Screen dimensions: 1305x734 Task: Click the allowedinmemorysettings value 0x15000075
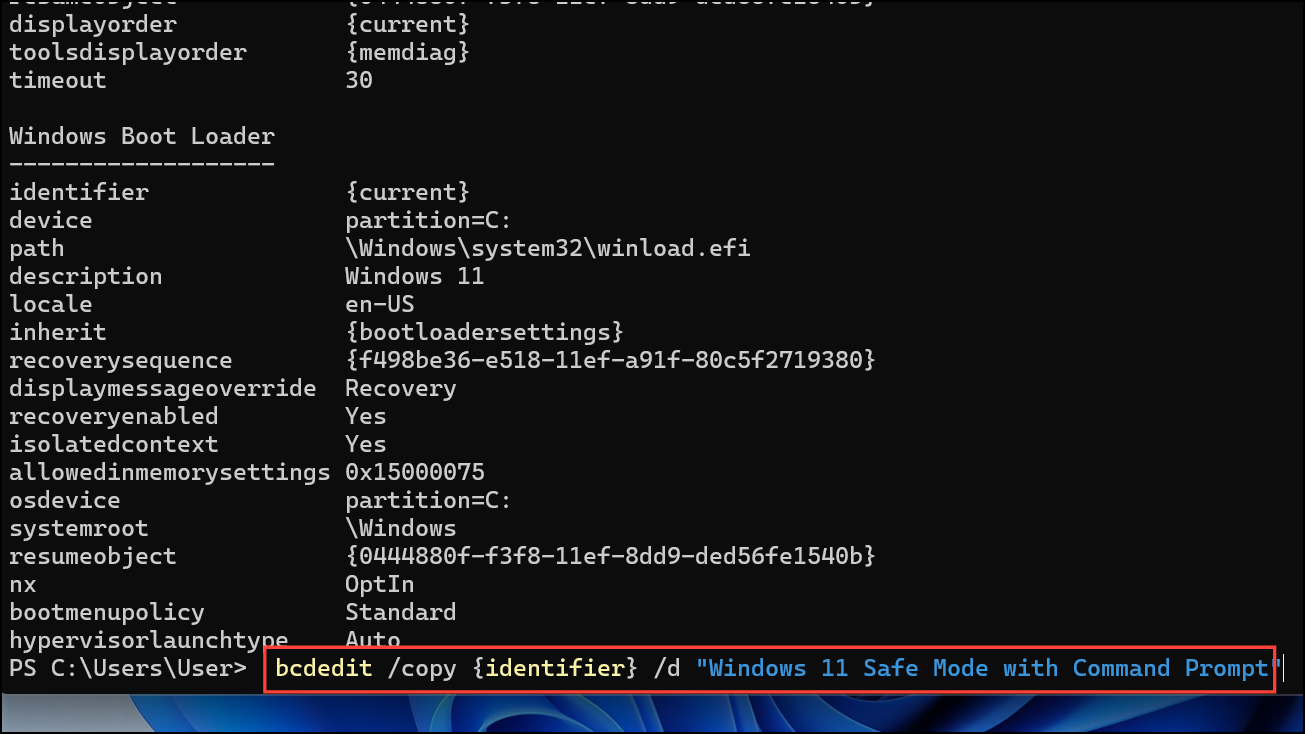414,472
